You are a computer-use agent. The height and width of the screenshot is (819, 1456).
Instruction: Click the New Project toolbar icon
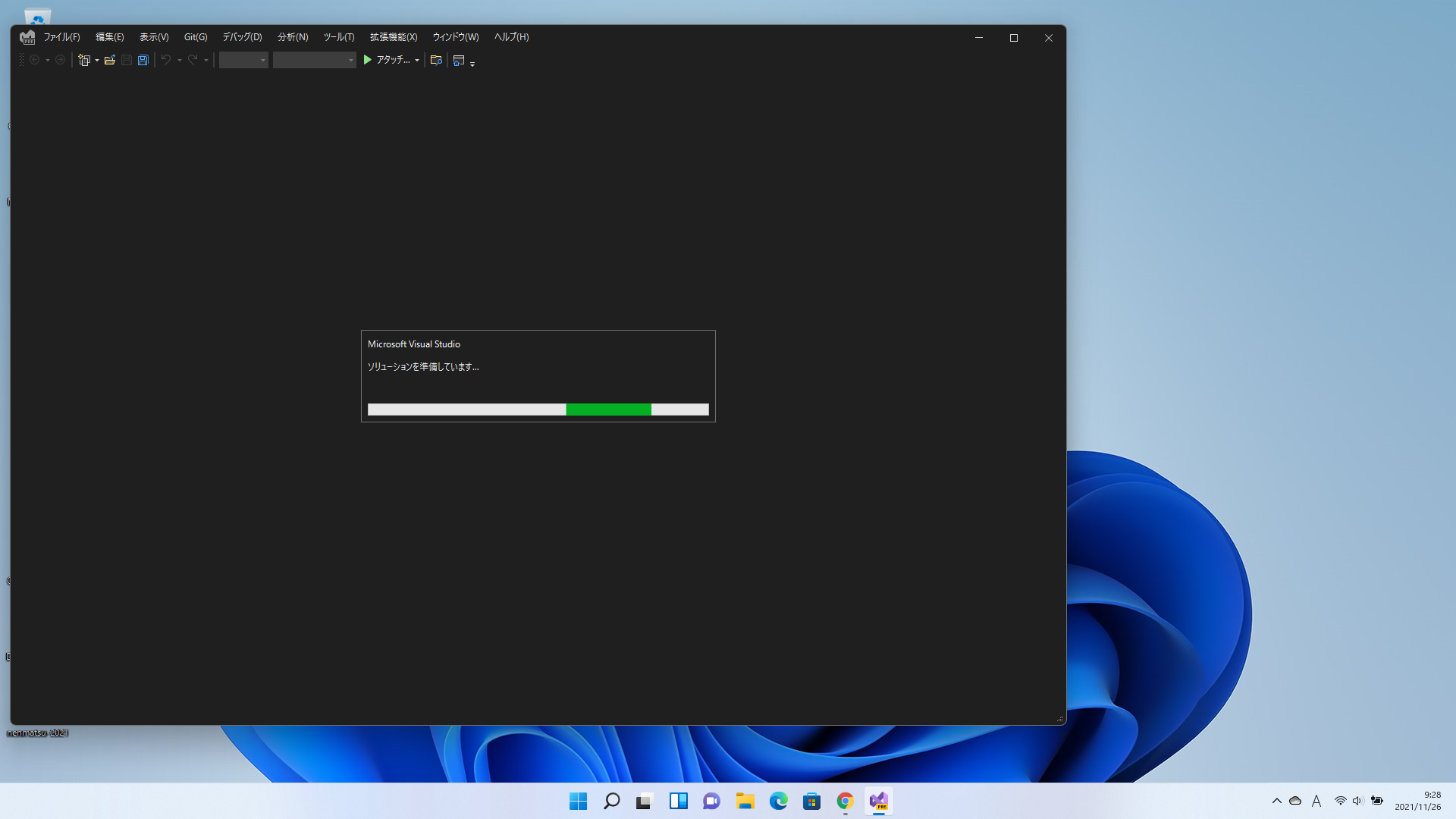point(83,60)
